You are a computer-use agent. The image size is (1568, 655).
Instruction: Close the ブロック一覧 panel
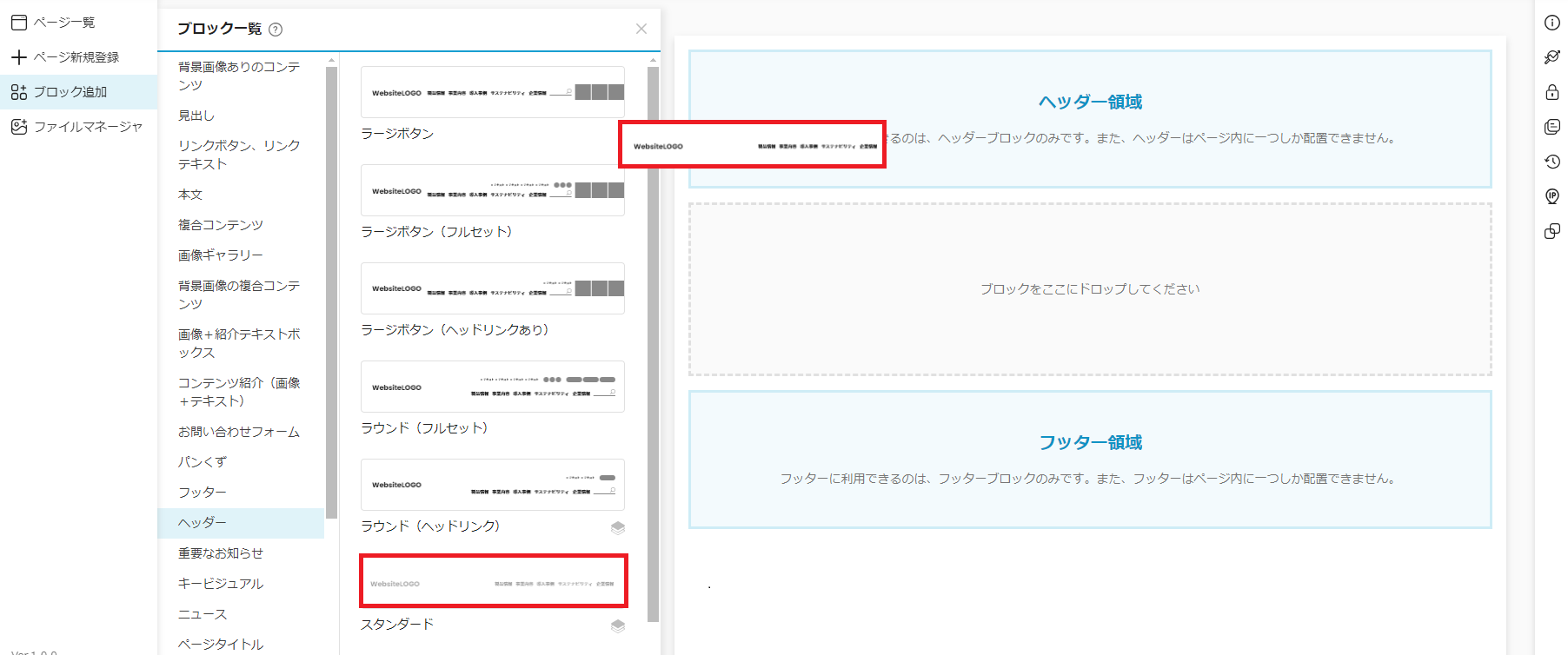[641, 29]
